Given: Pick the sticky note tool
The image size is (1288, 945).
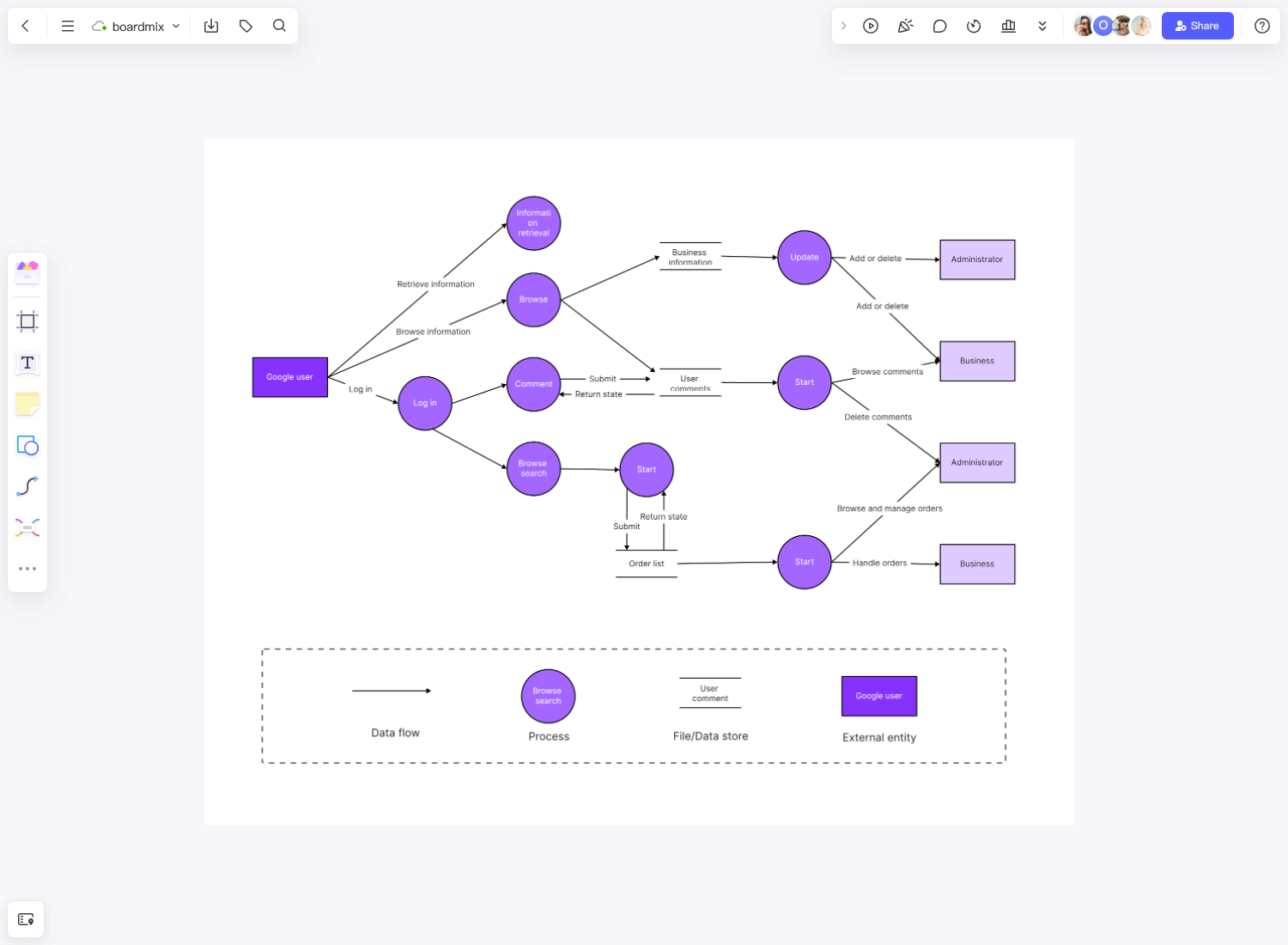Looking at the screenshot, I should (x=27, y=404).
